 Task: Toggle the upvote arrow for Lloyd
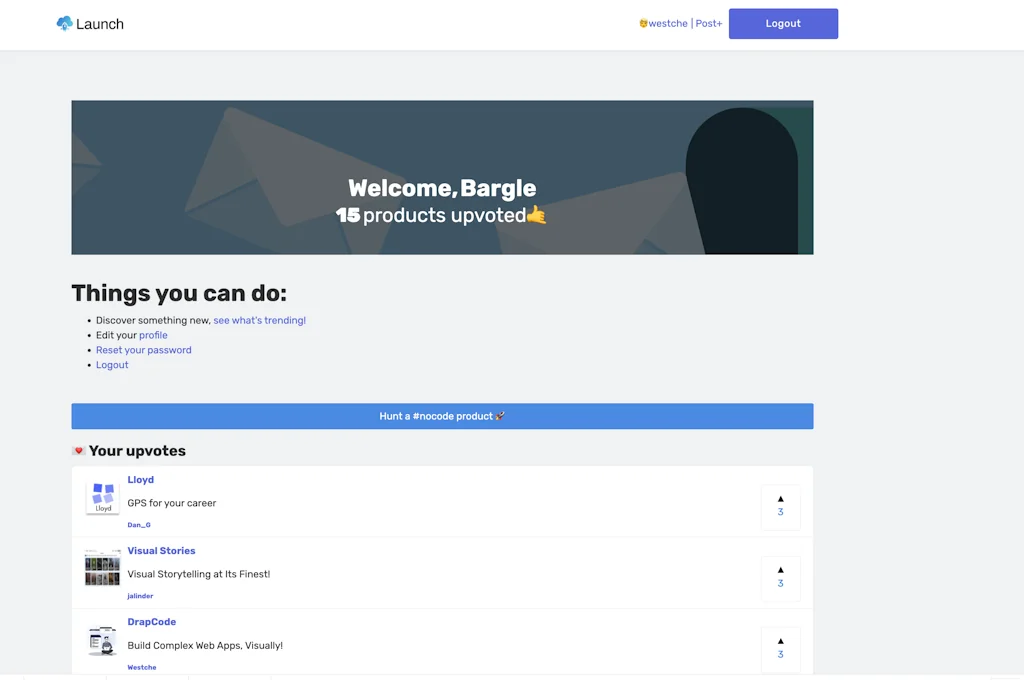pyautogui.click(x=780, y=499)
